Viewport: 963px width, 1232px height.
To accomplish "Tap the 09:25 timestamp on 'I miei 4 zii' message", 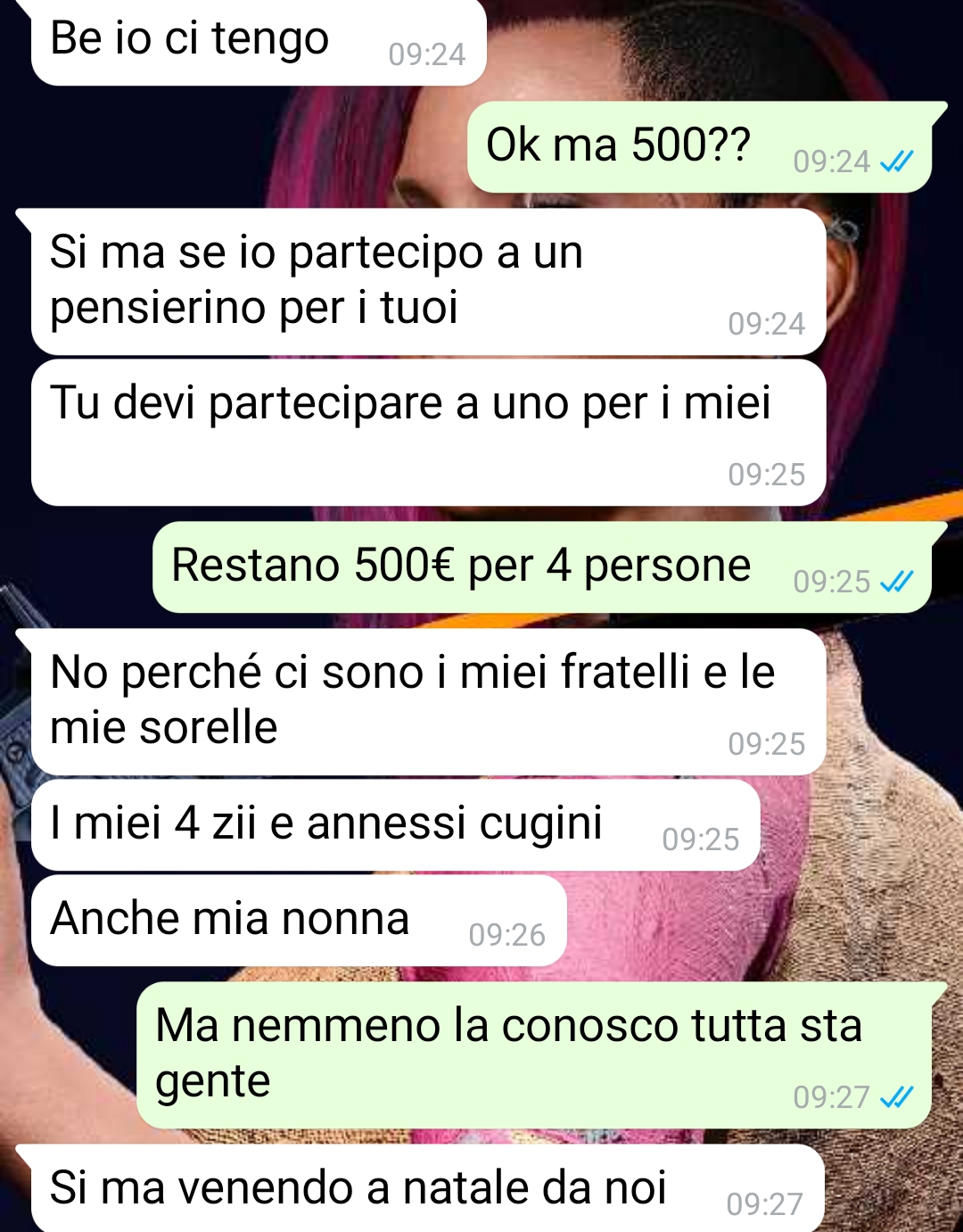I will pyautogui.click(x=701, y=839).
